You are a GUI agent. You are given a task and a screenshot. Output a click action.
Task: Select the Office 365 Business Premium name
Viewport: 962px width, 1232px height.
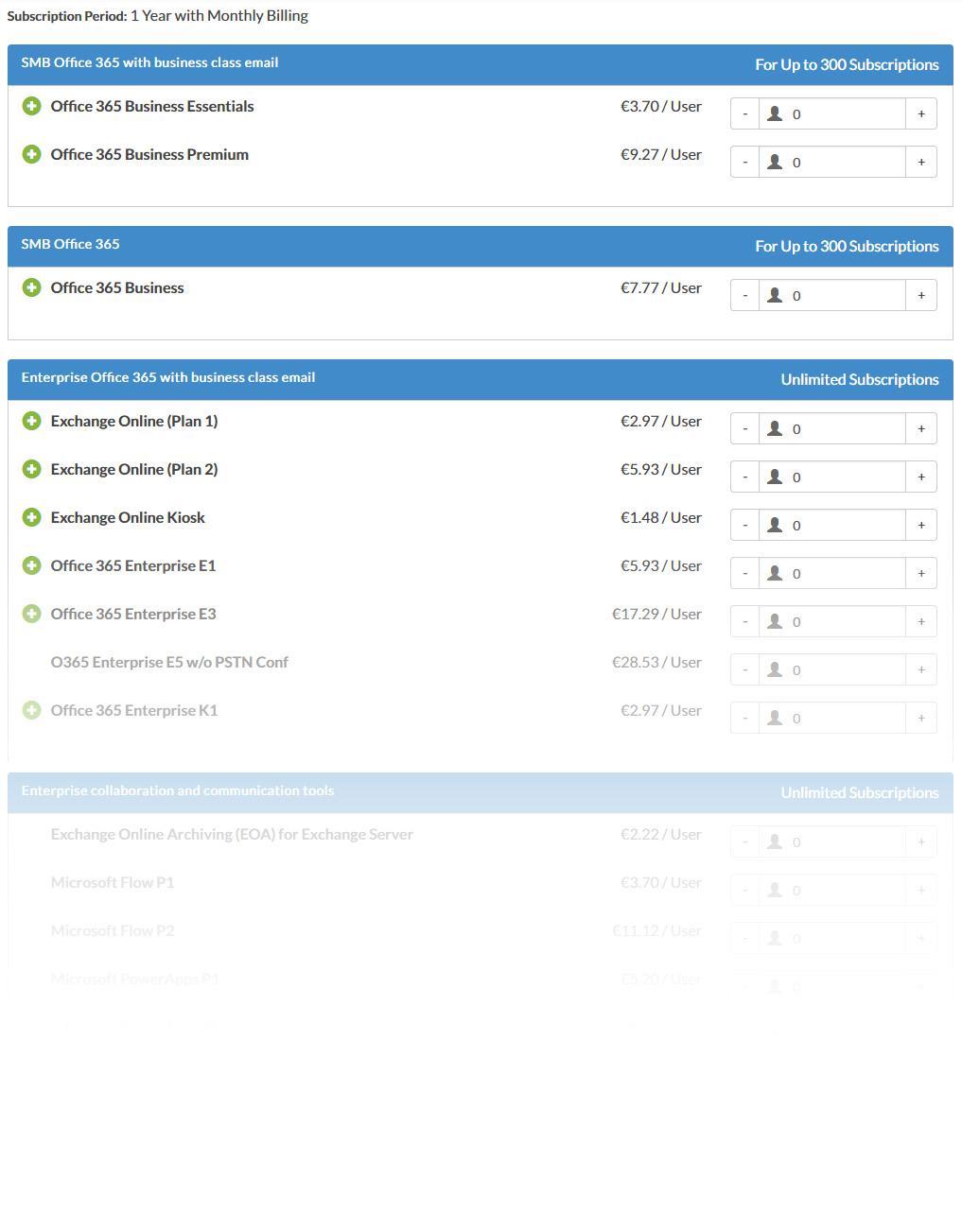(x=149, y=154)
